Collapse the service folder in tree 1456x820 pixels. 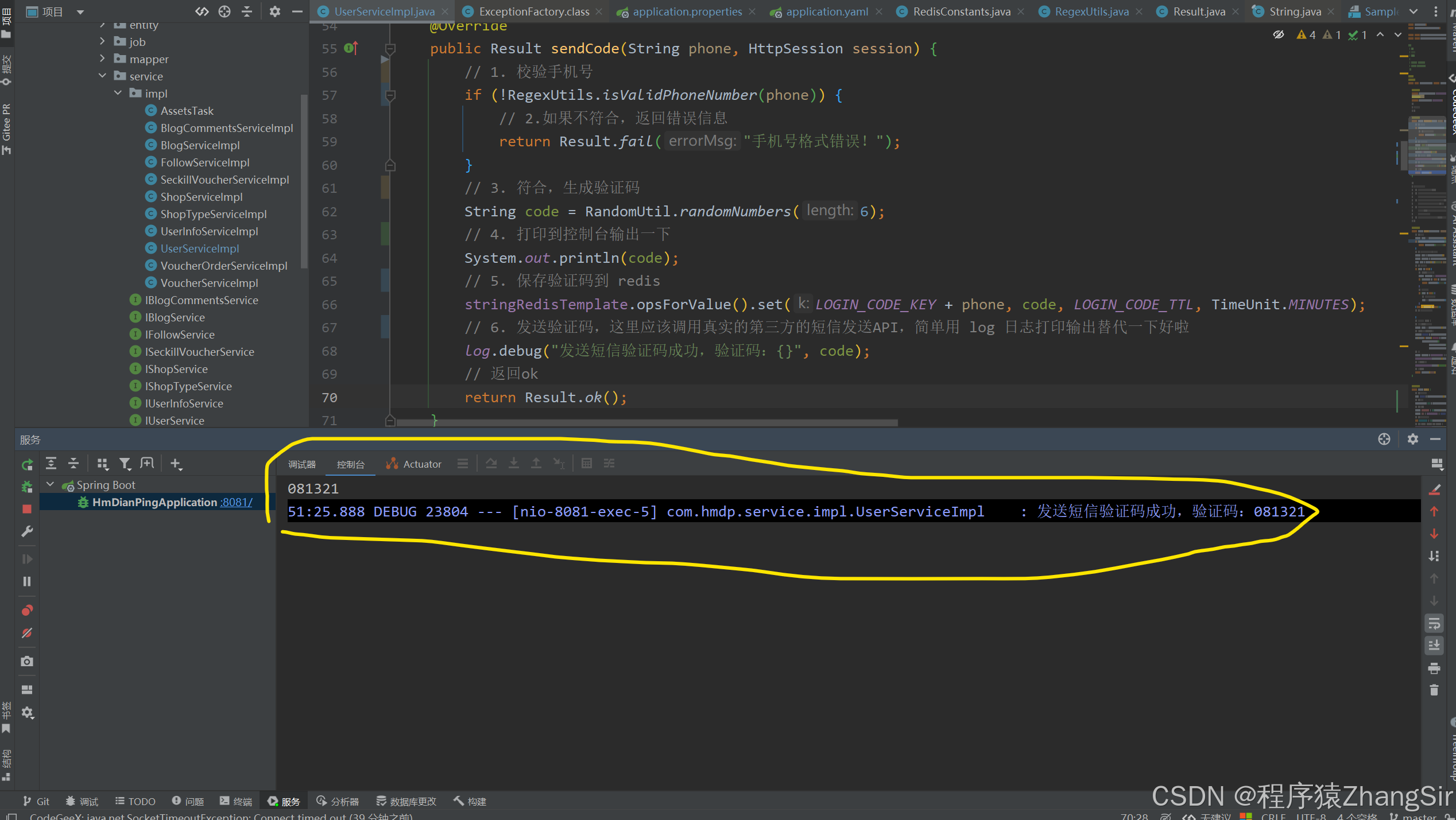[x=102, y=76]
